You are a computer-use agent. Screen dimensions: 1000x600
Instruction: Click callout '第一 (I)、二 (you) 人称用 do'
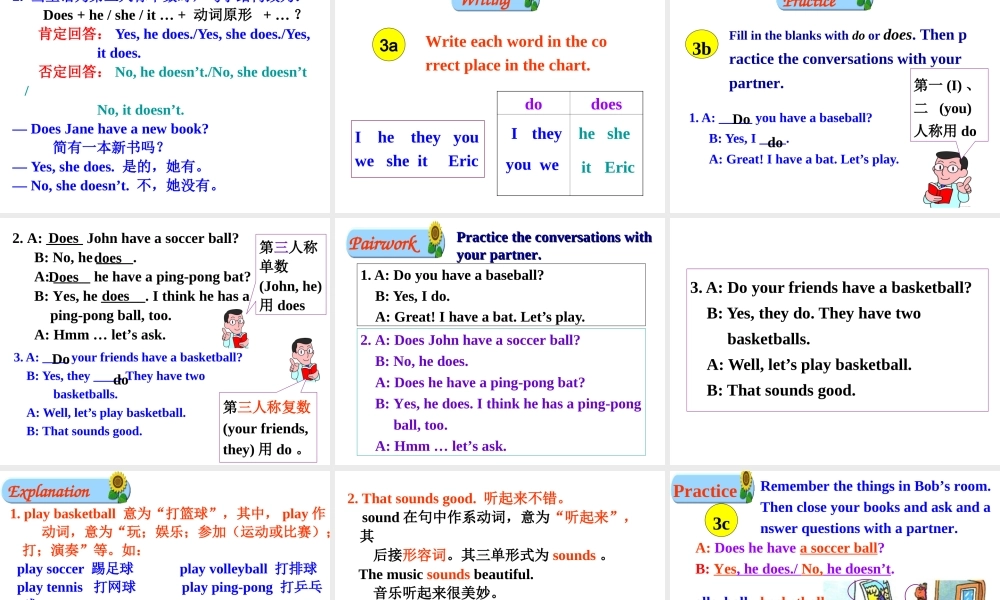click(948, 105)
